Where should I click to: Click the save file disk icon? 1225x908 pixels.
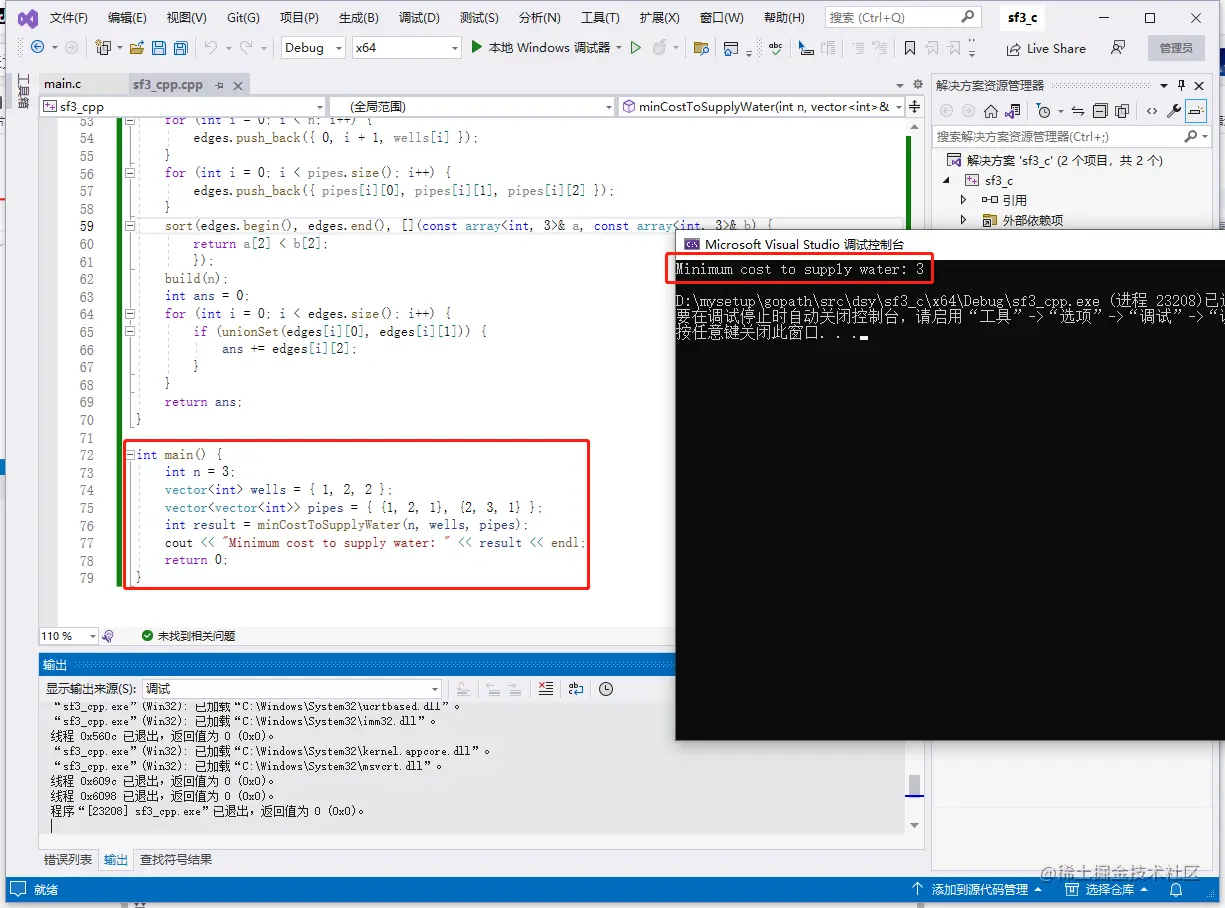pos(158,47)
